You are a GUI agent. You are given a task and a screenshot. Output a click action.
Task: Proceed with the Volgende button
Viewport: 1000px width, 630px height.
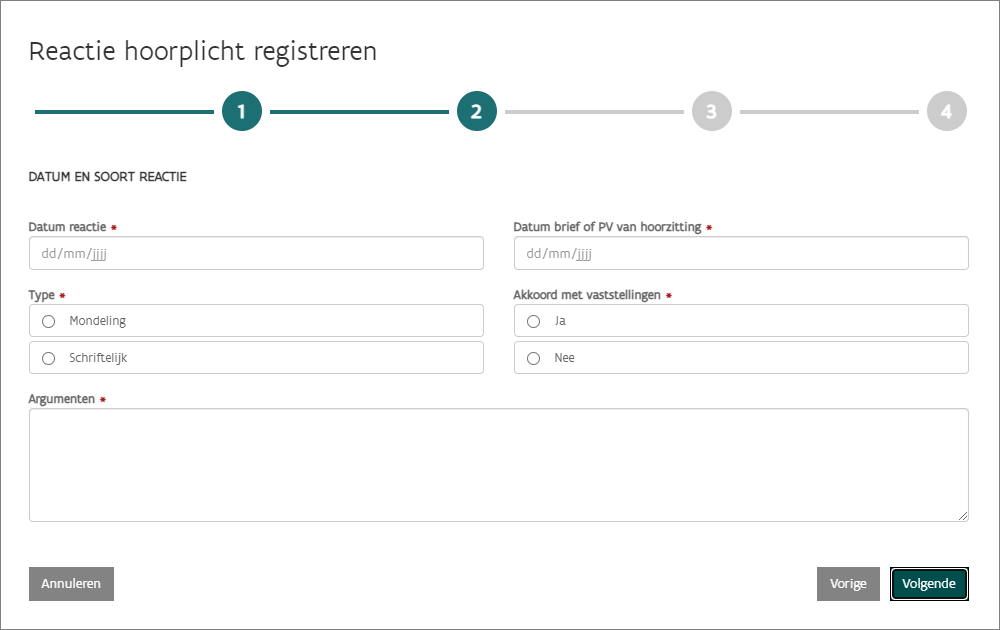[x=929, y=584]
